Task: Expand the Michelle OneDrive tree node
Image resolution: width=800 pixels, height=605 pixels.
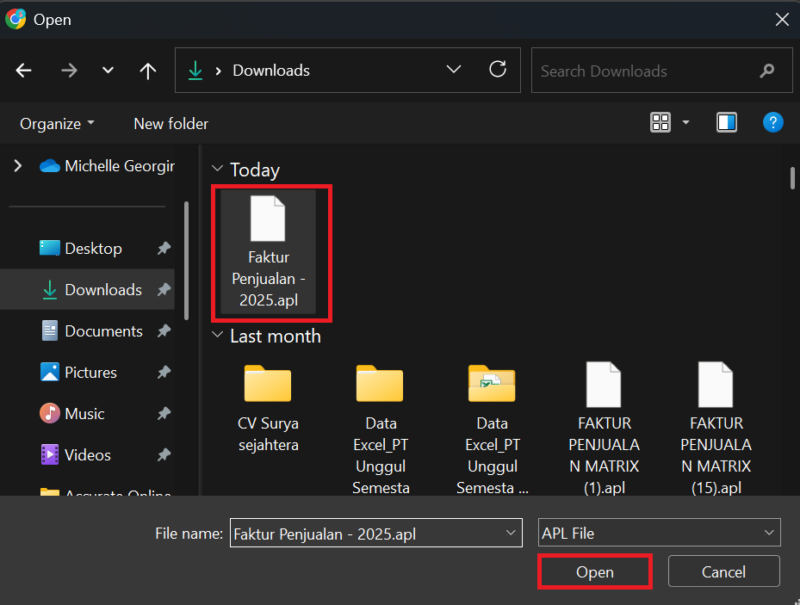Action: pos(18,166)
